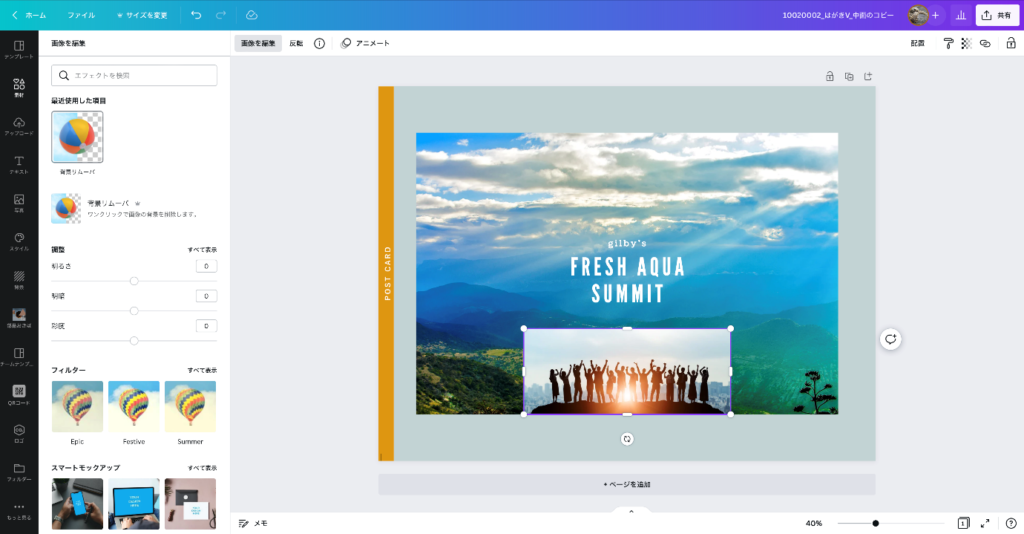Viewport: 1024px width, 534px height.
Task: Click the redo arrow icon
Action: 221,15
